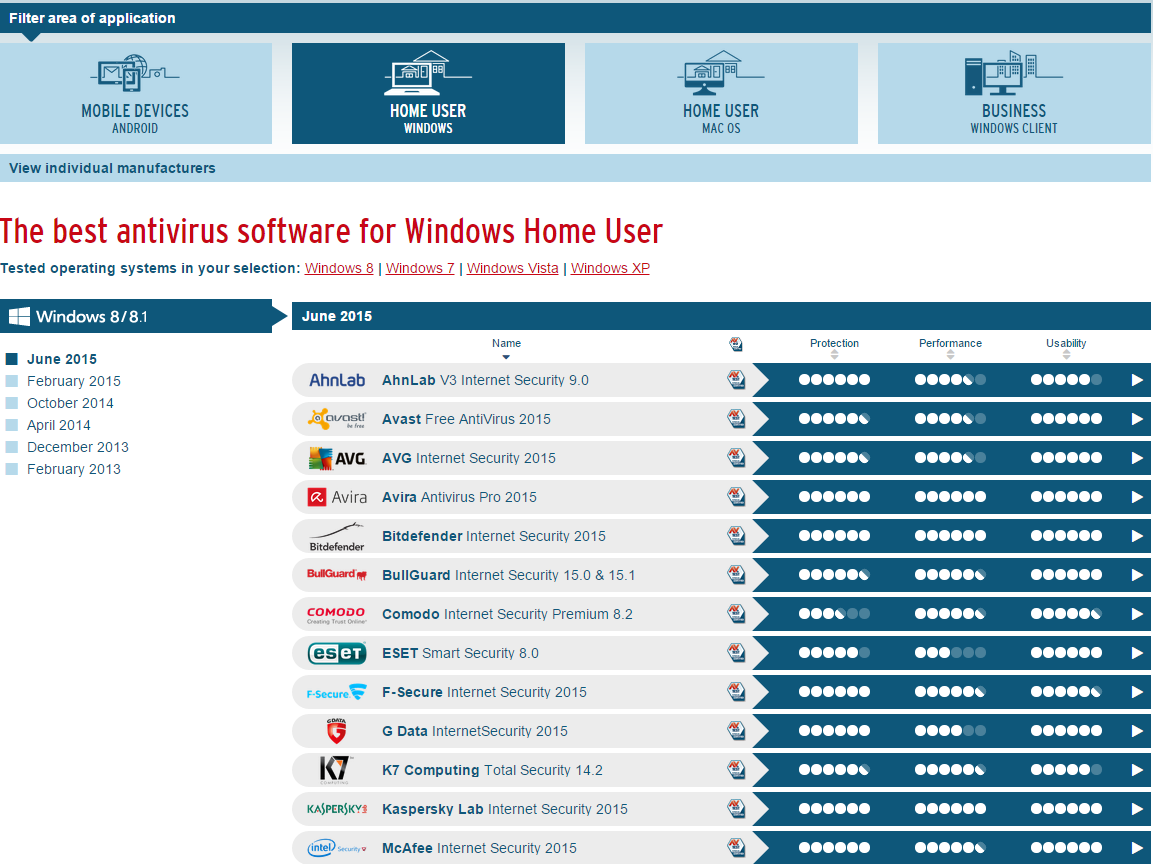The height and width of the screenshot is (864, 1153).
Task: Click the Kaspersky logo
Action: [337, 809]
